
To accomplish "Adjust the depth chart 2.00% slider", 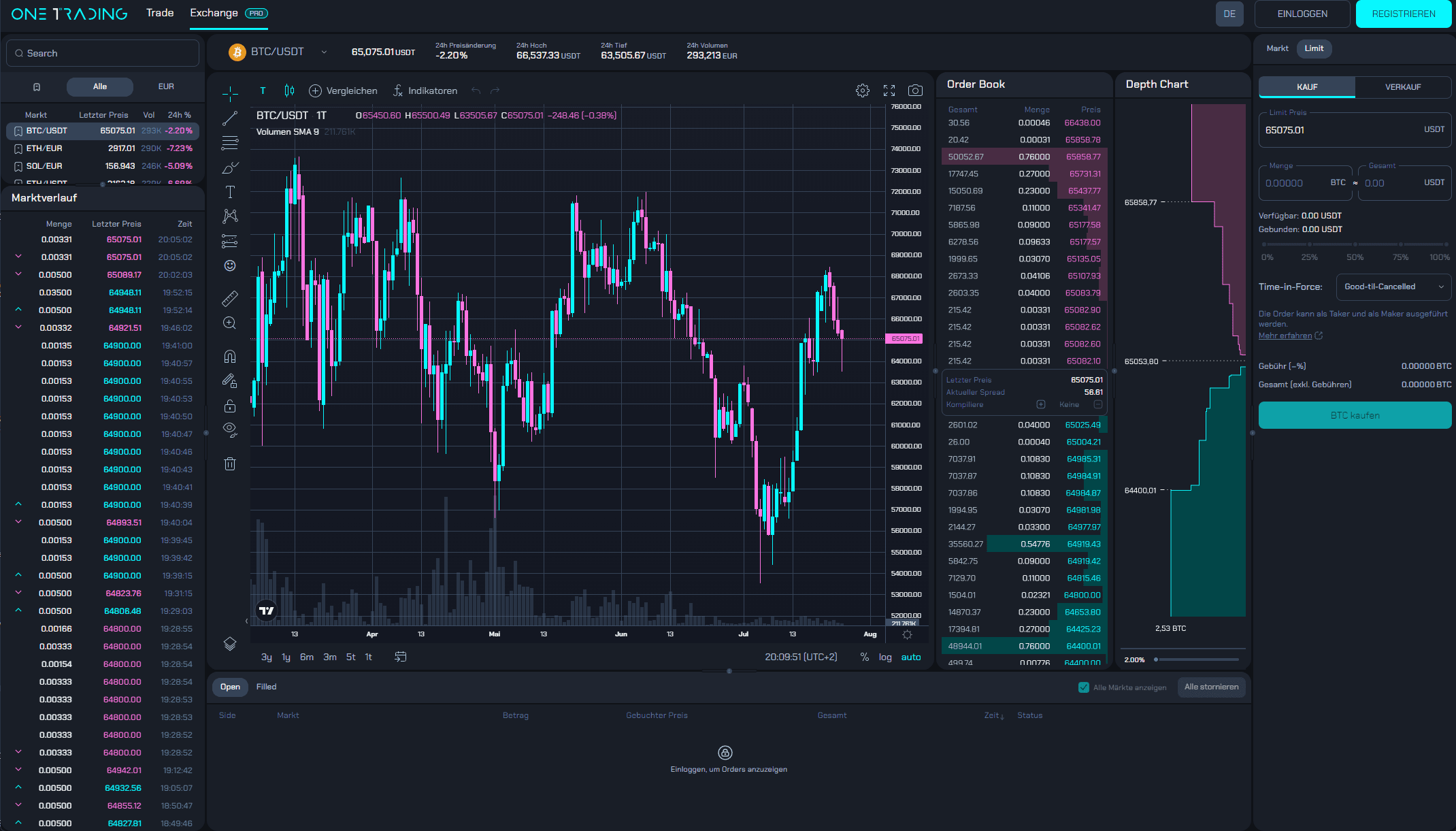I will tap(1197, 659).
